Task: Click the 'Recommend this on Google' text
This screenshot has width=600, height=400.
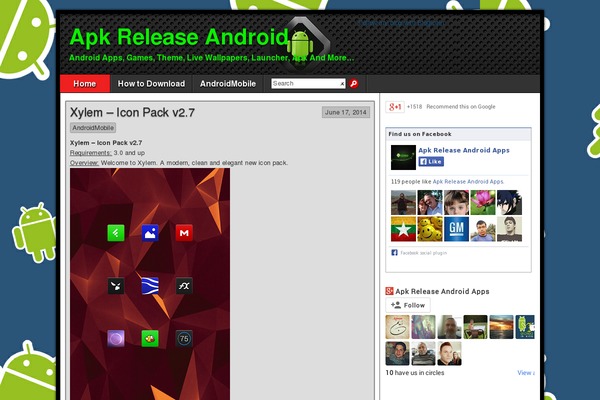Action: (461, 107)
